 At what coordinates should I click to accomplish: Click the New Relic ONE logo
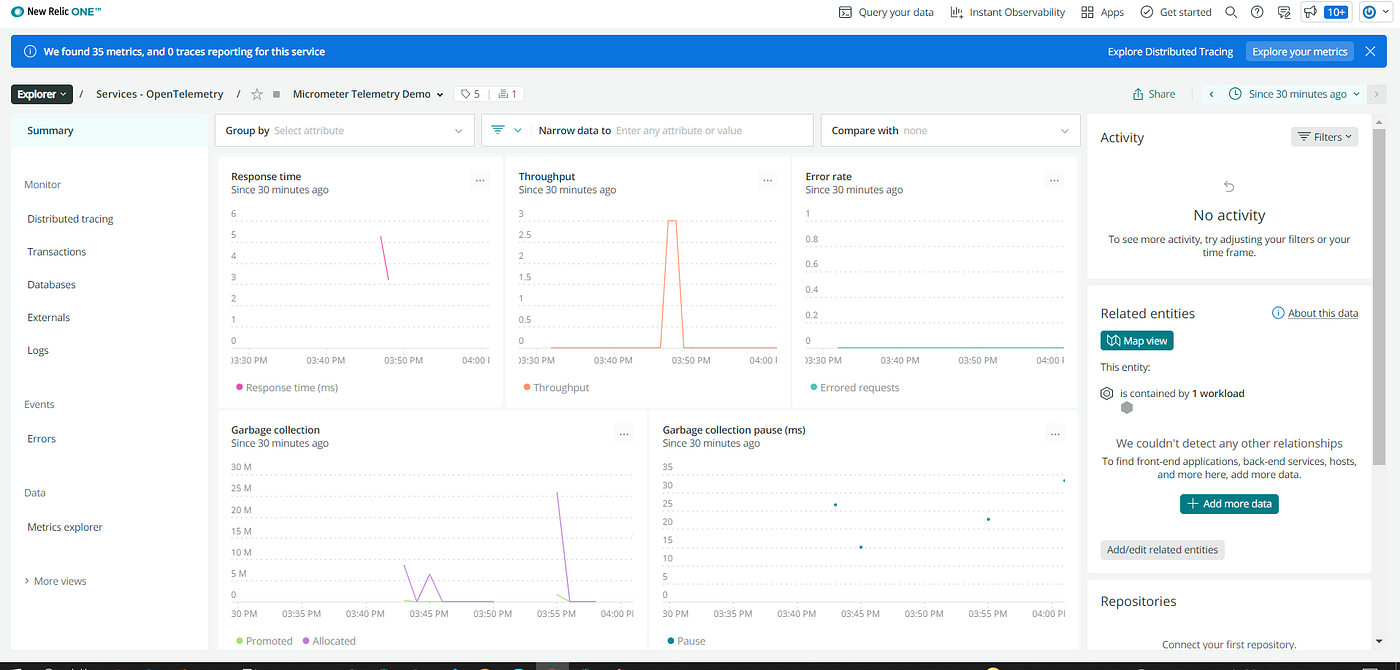coord(56,12)
